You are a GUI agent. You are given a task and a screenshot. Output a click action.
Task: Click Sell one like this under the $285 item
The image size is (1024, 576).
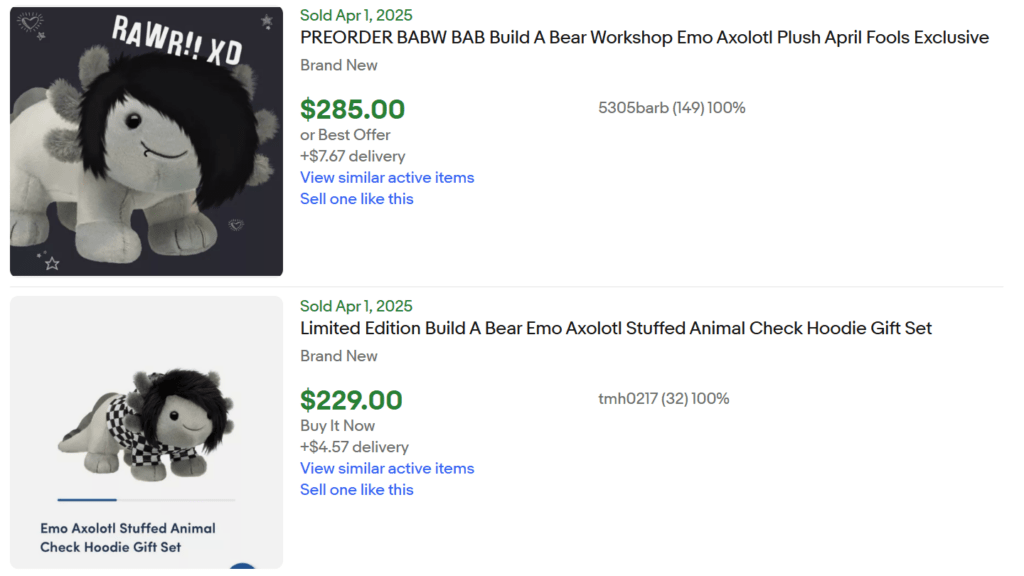[357, 198]
